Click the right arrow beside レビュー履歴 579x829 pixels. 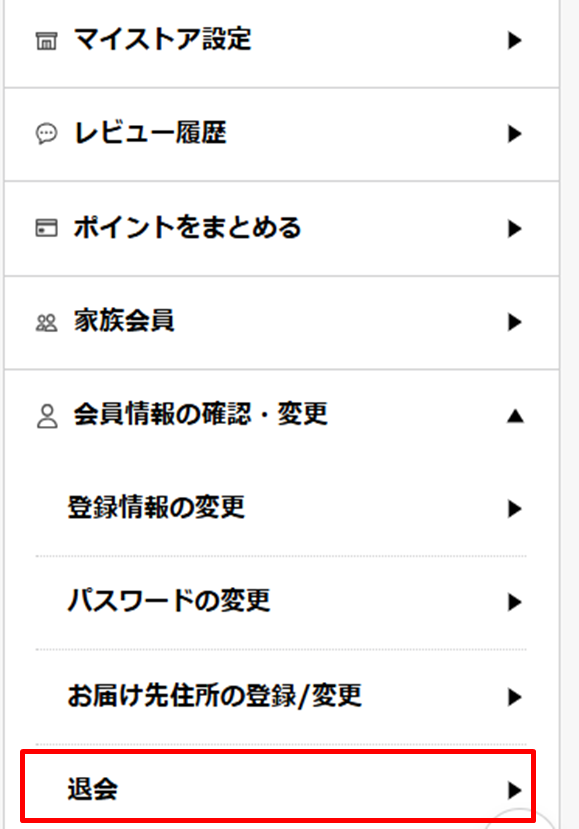[x=514, y=134]
